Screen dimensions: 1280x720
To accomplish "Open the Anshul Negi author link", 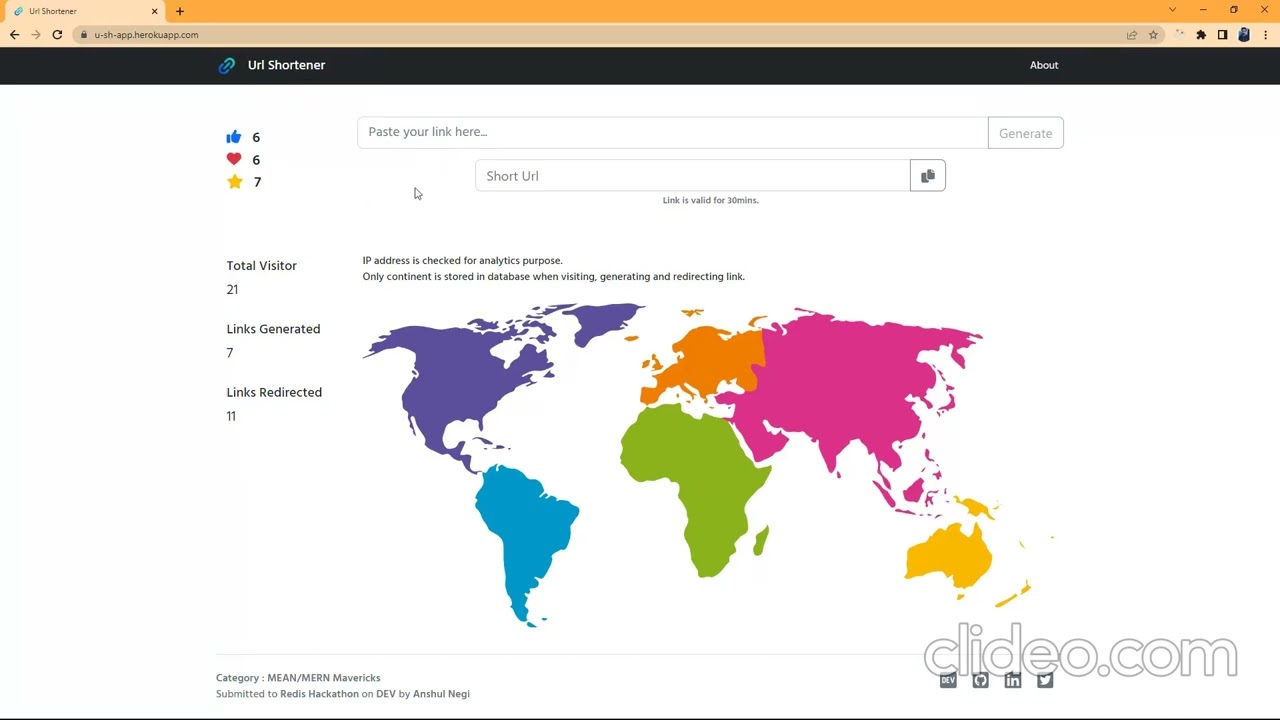I will coord(441,694).
